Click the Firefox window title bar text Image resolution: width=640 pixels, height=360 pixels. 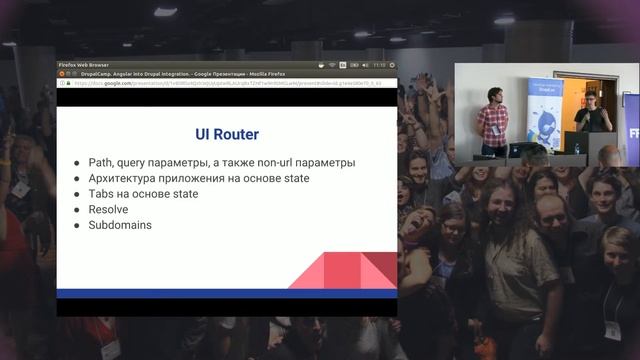click(183, 74)
